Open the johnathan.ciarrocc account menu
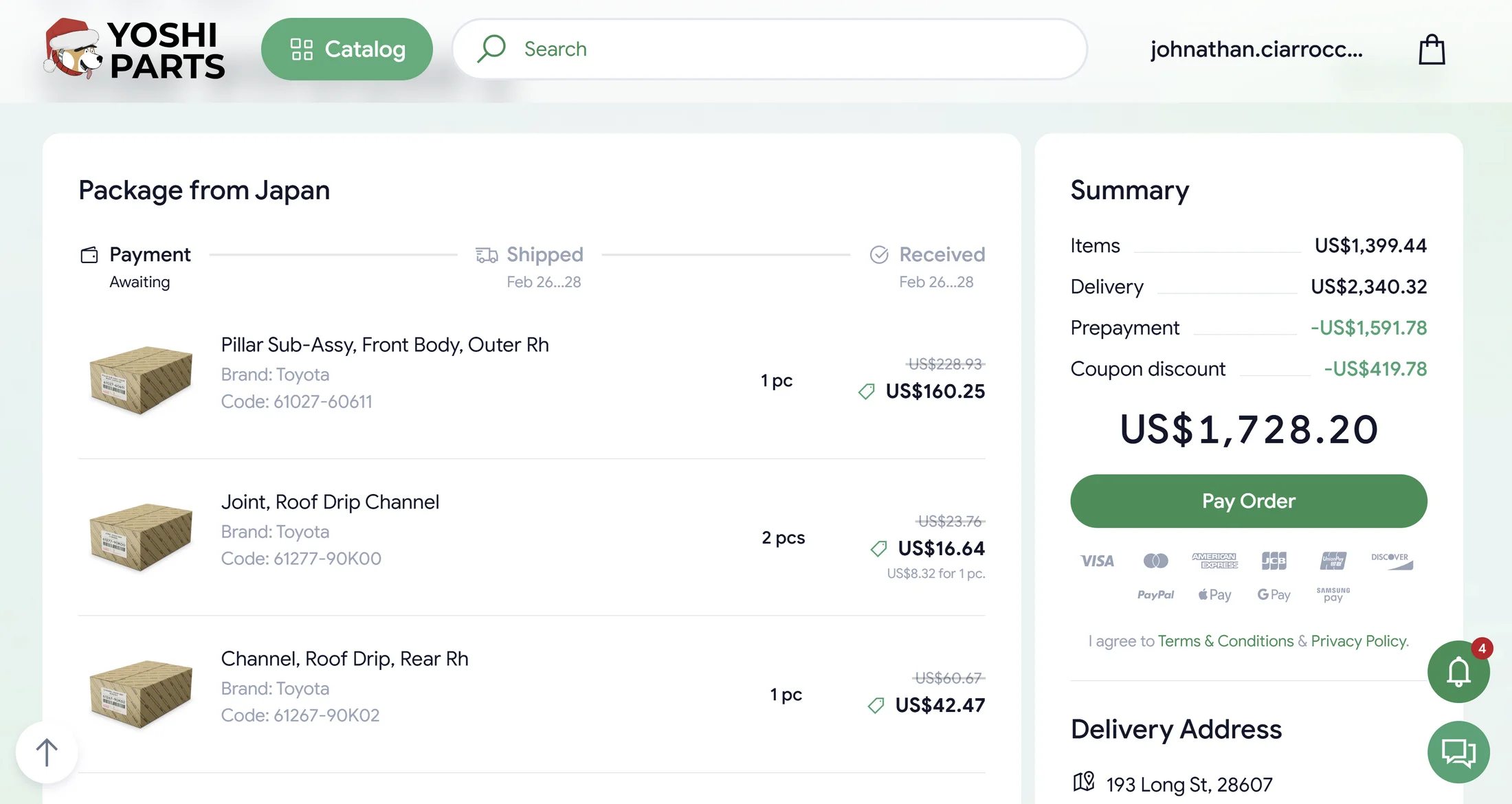The height and width of the screenshot is (804, 1512). pyautogui.click(x=1256, y=49)
